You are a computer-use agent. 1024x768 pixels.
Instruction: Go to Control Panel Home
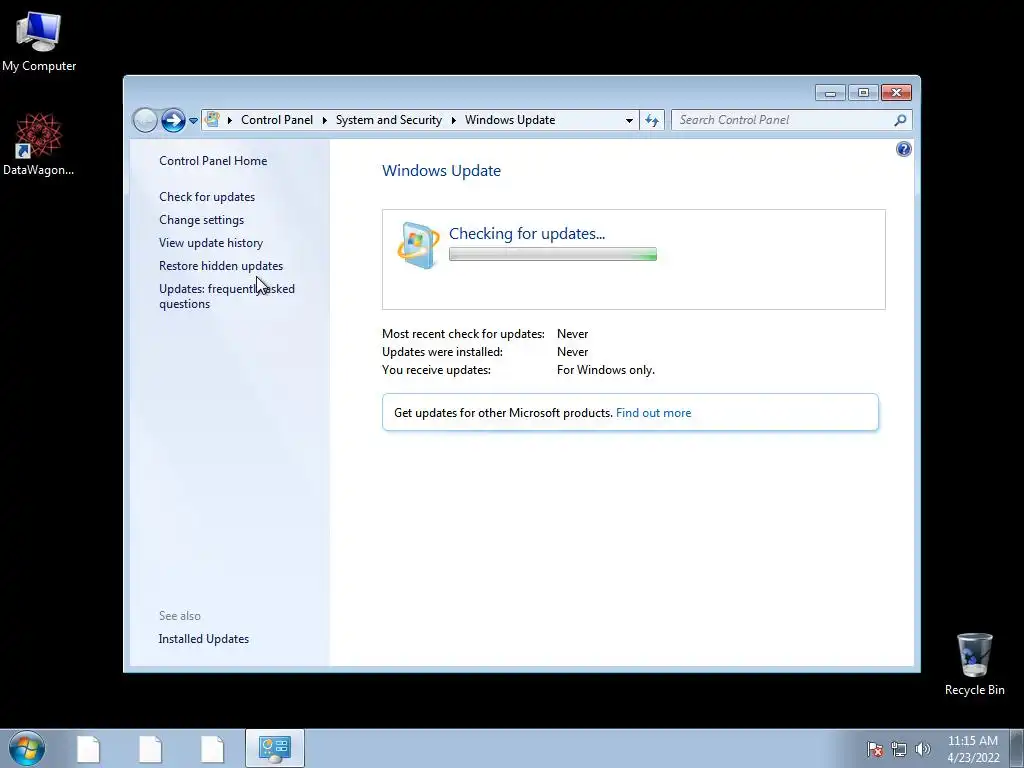coord(213,161)
